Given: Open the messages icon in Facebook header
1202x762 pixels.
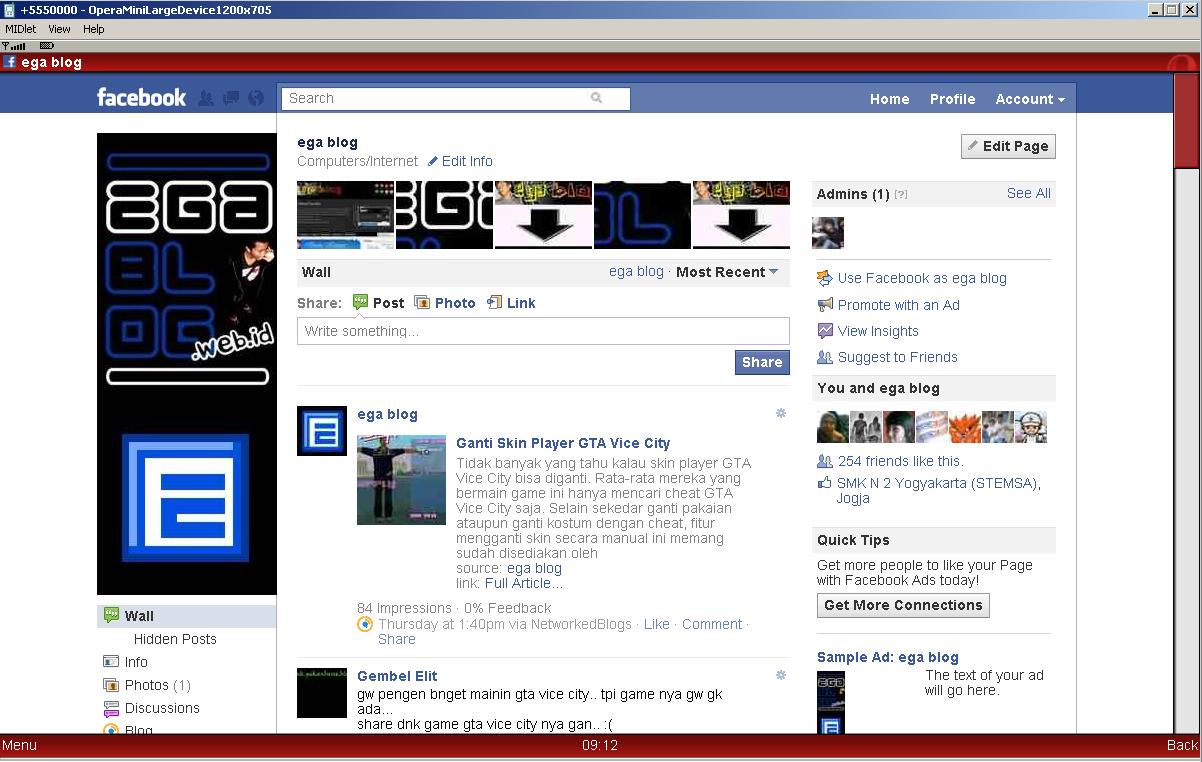Looking at the screenshot, I should point(231,98).
